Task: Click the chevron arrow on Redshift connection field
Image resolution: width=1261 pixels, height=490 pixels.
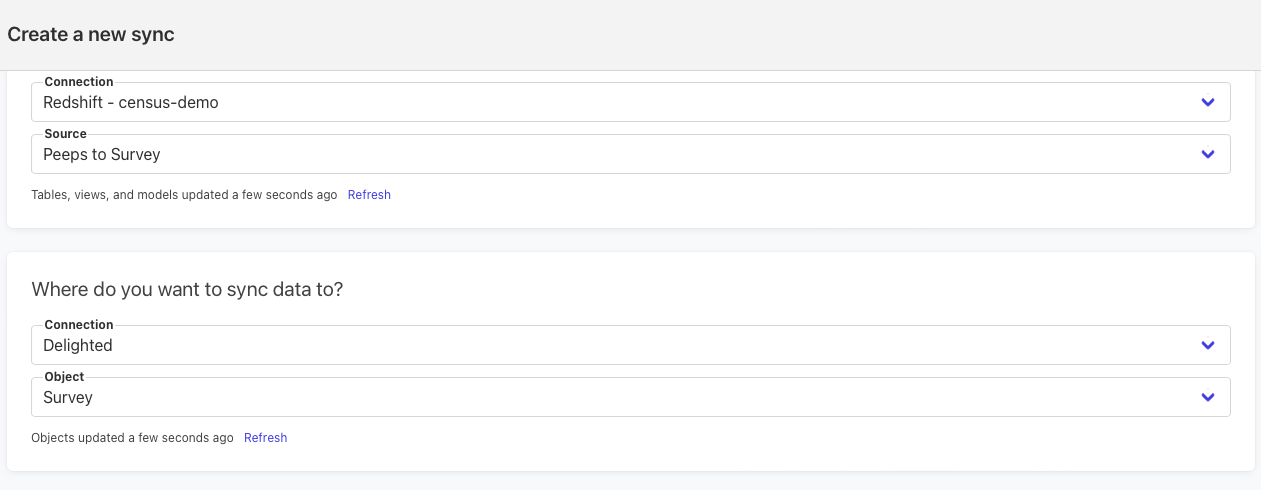Action: click(x=1207, y=102)
